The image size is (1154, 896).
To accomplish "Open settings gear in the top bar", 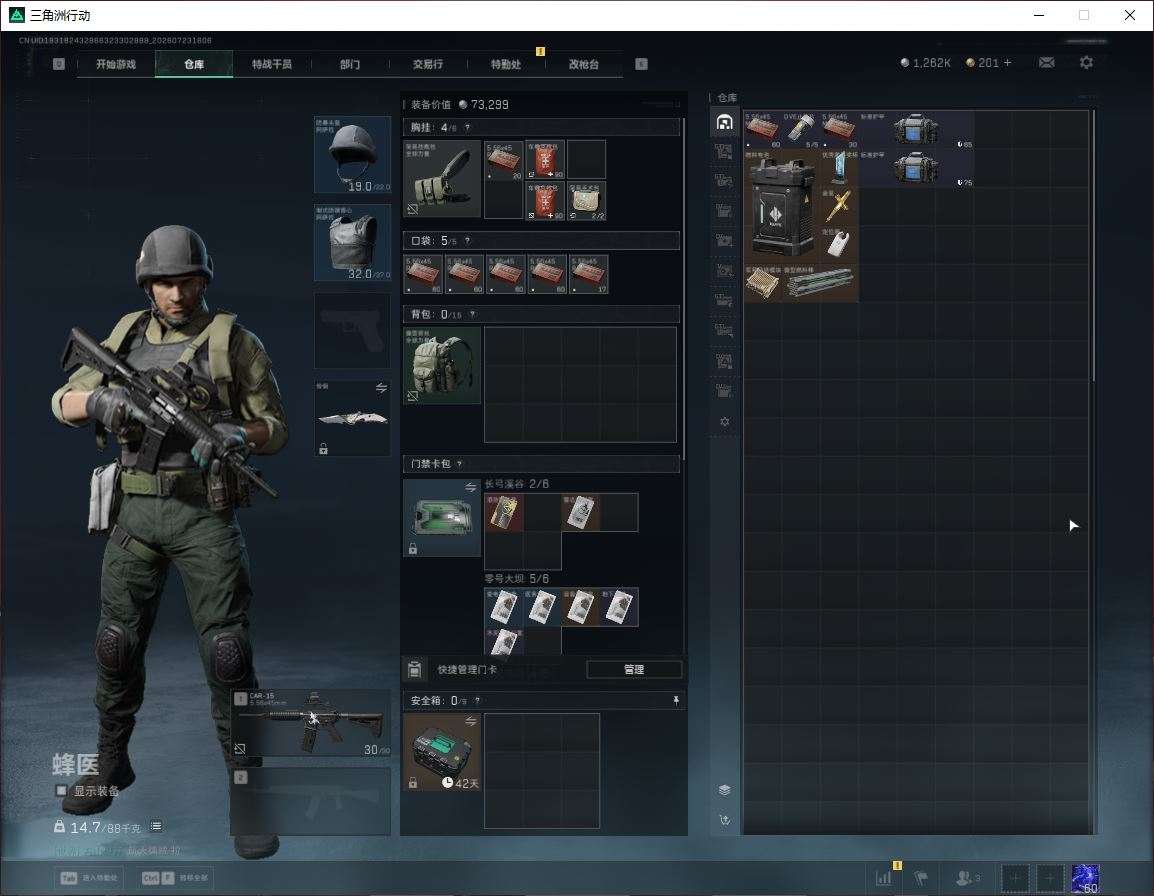I will coord(1086,63).
